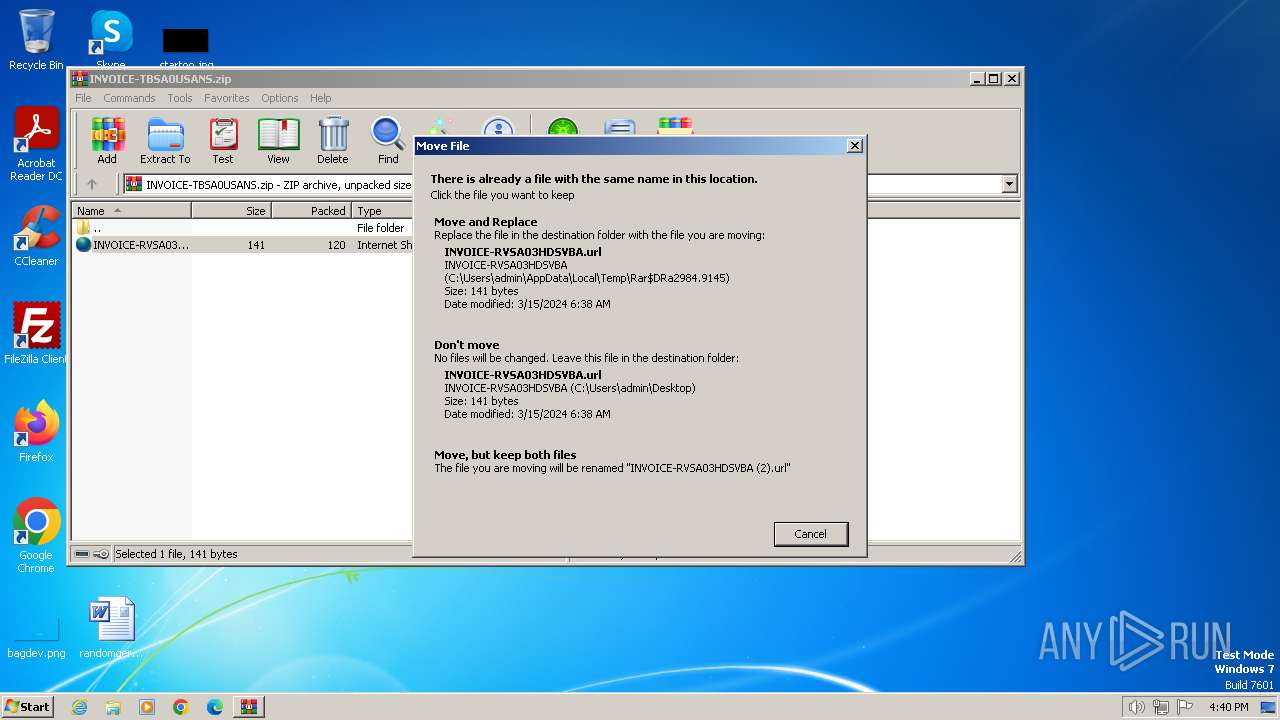Select the Acrobat Reader DC desktop icon

36,144
